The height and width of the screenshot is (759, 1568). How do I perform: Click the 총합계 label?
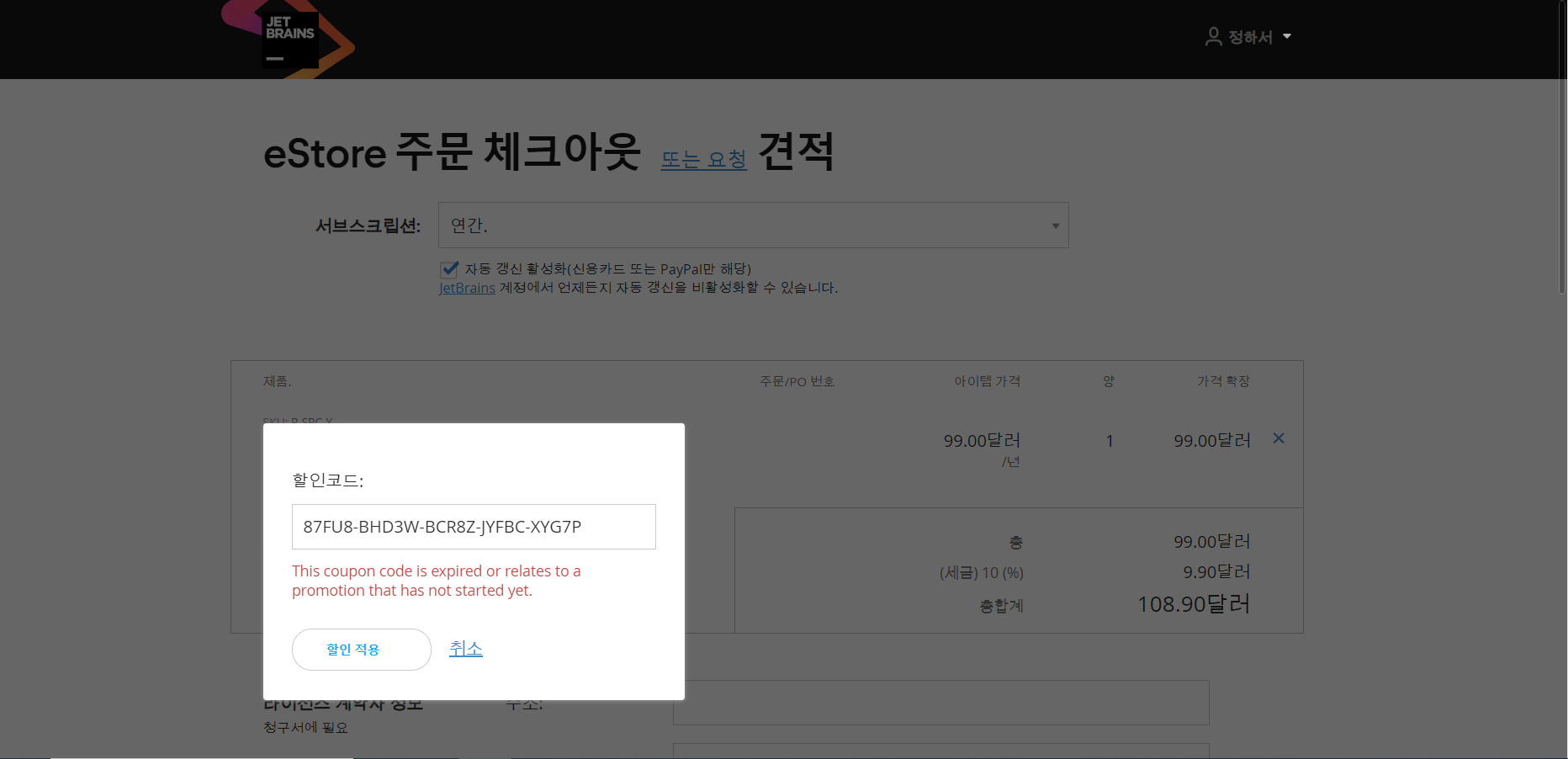pos(1001,606)
